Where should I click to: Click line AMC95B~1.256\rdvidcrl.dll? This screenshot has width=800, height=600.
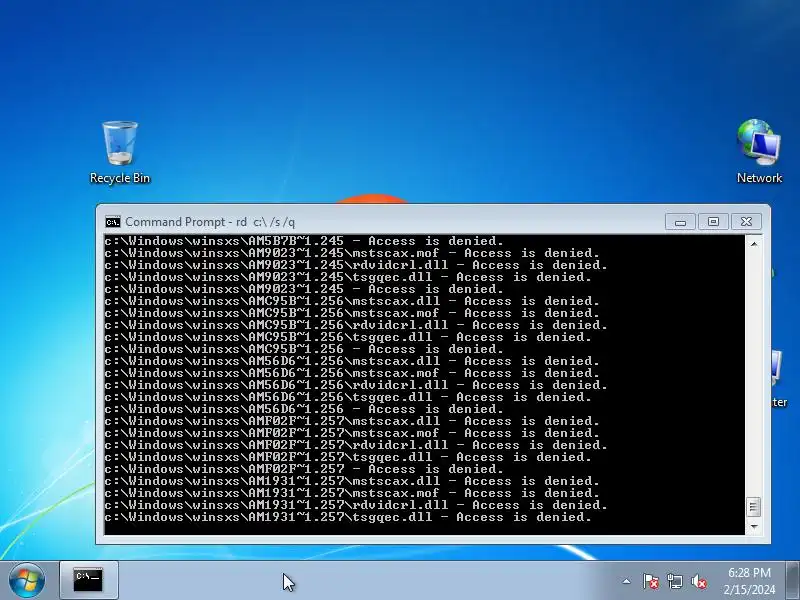pyautogui.click(x=356, y=325)
